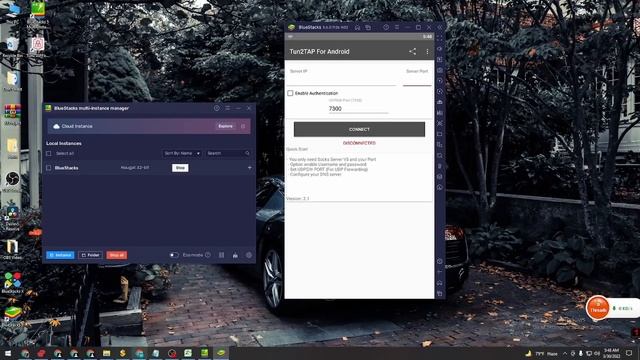Viewport: 640px width, 360px height.
Task: Open the Tun2TAP three-dot overflow menu
Action: pyautogui.click(x=427, y=51)
